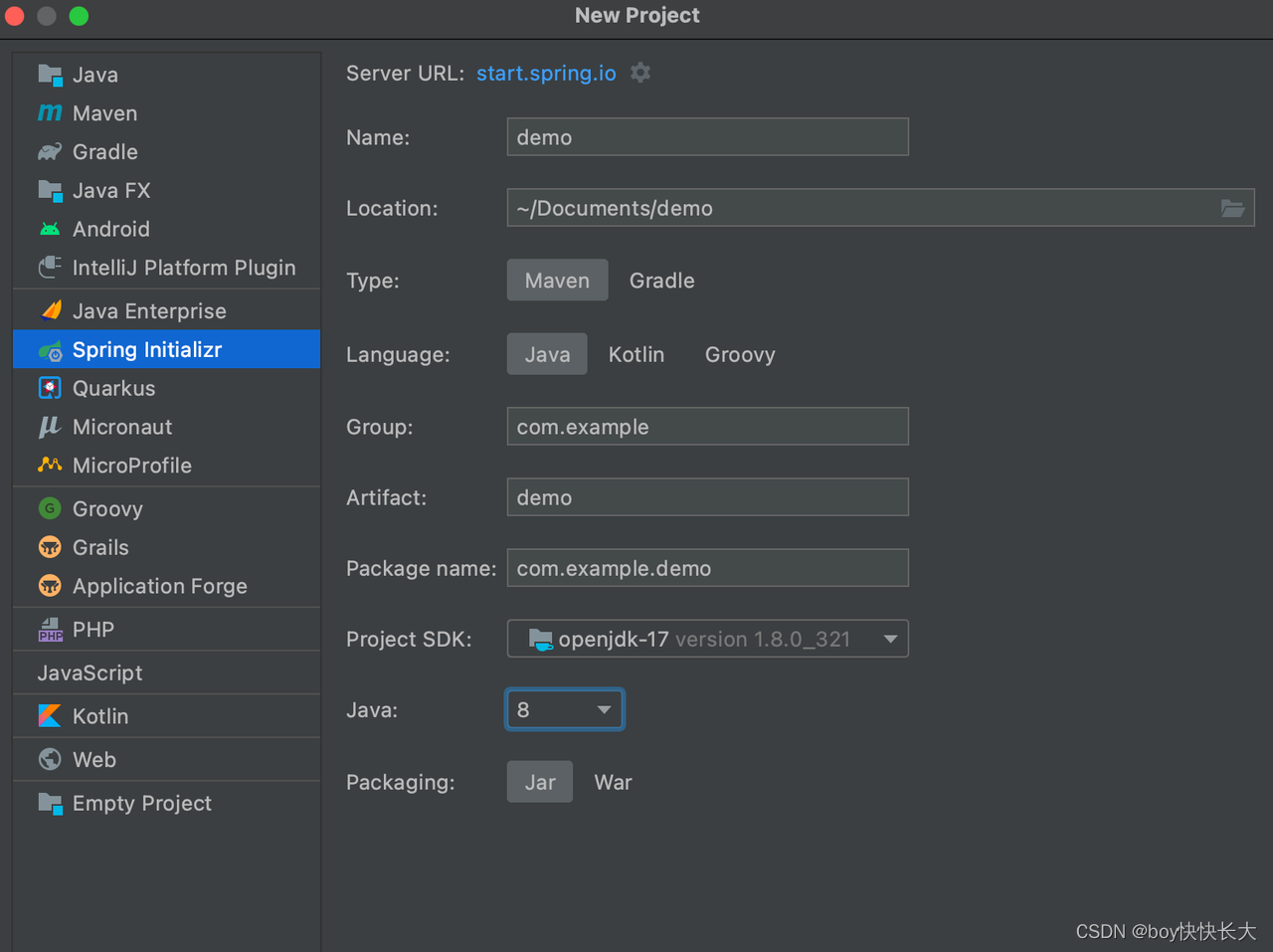Open server URL settings gear
1273x952 pixels.
[640, 73]
